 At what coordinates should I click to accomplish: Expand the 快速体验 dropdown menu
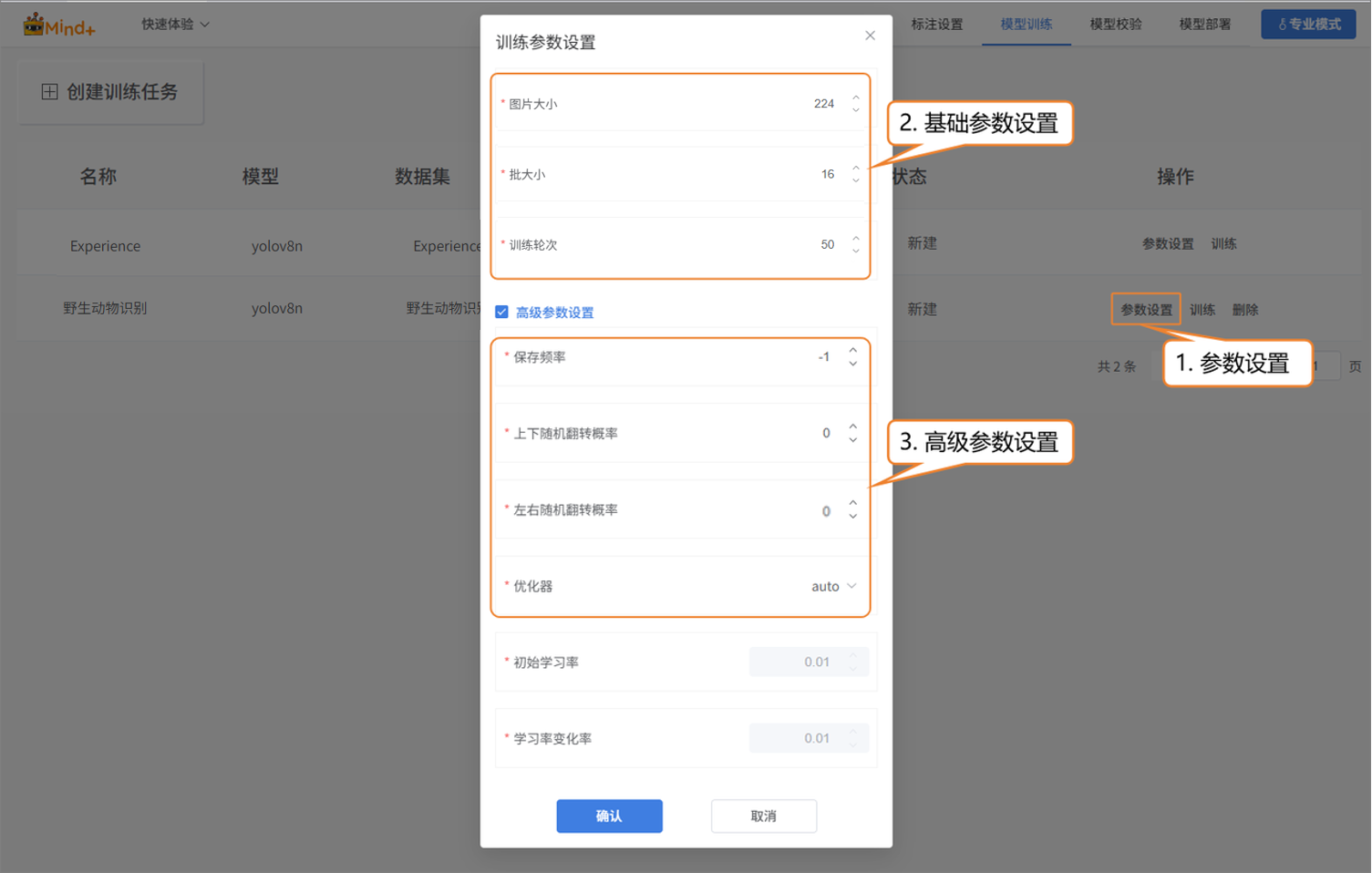coord(175,25)
